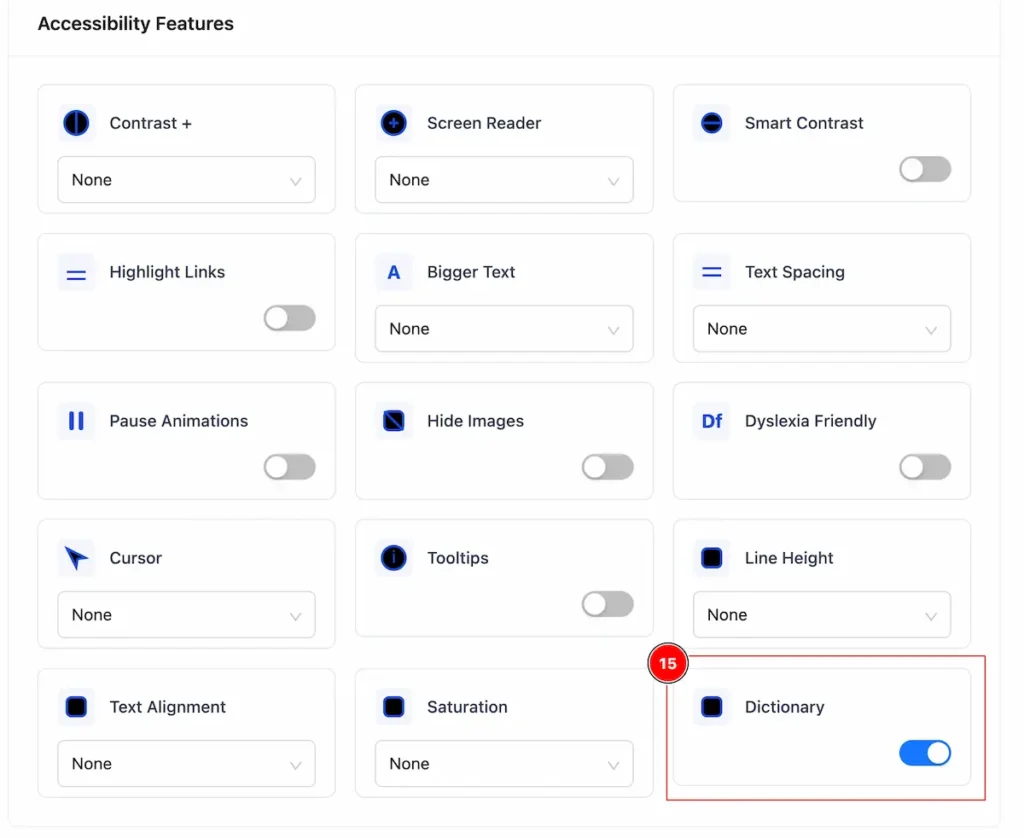Screen dimensions: 1024x838
Task: Toggle Pause Animations on
Action: 289,468
